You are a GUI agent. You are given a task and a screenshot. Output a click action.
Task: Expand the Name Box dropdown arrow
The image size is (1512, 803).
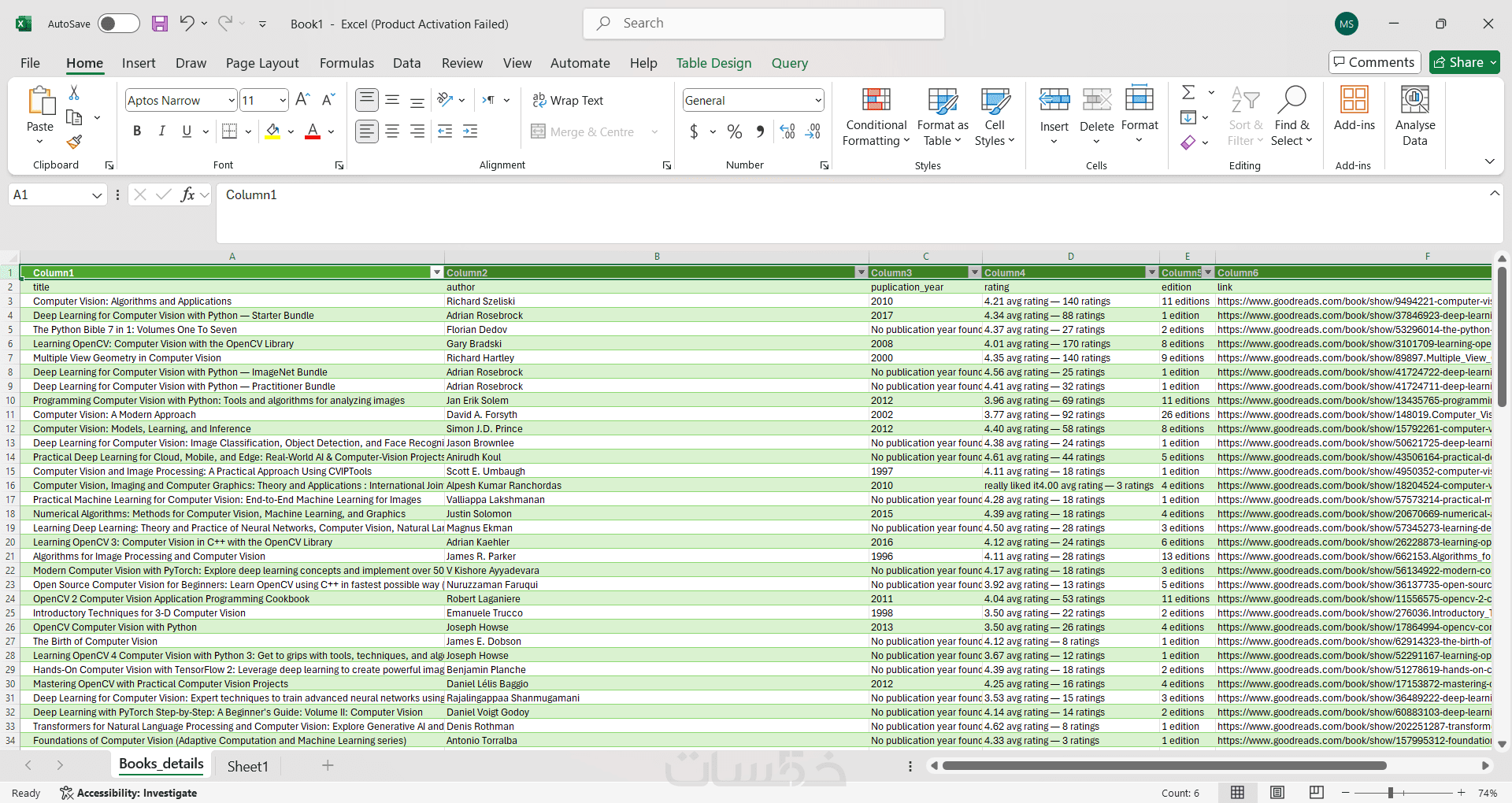click(x=97, y=195)
